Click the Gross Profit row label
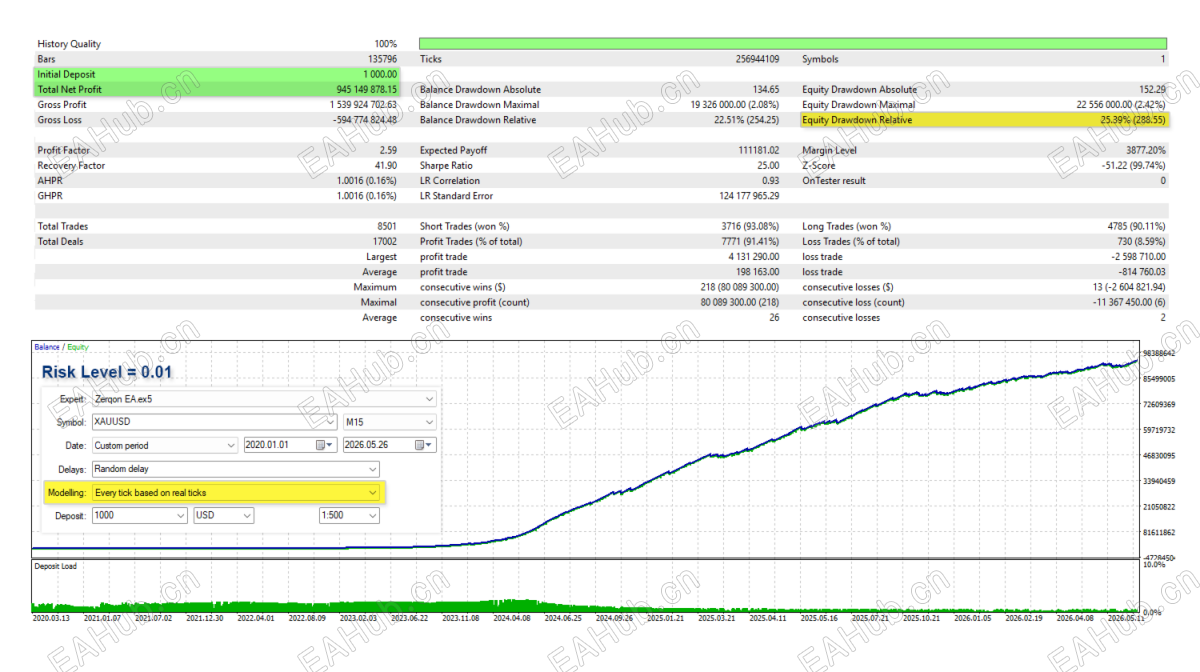1200x672 pixels. click(62, 104)
